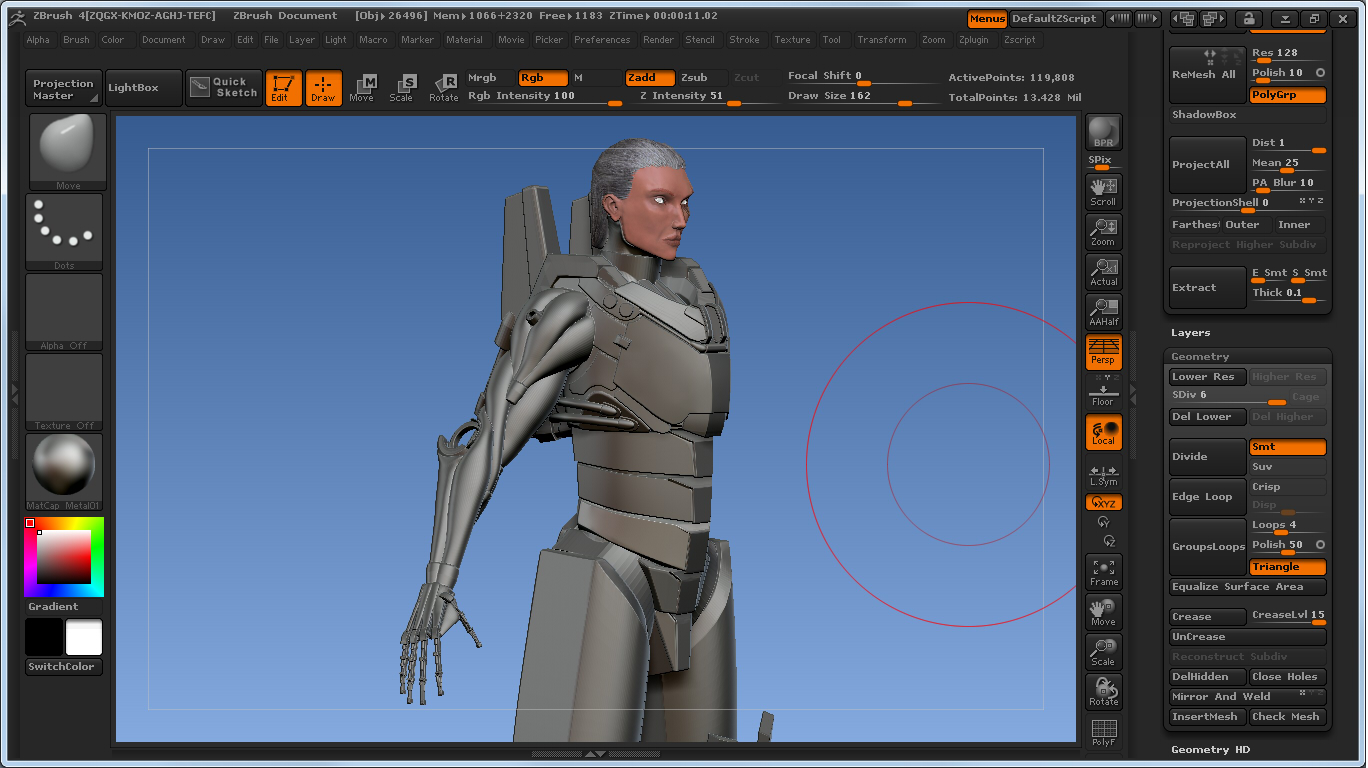Viewport: 1368px width, 768px height.
Task: Switch to top shelf Rotate mode
Action: [443, 88]
